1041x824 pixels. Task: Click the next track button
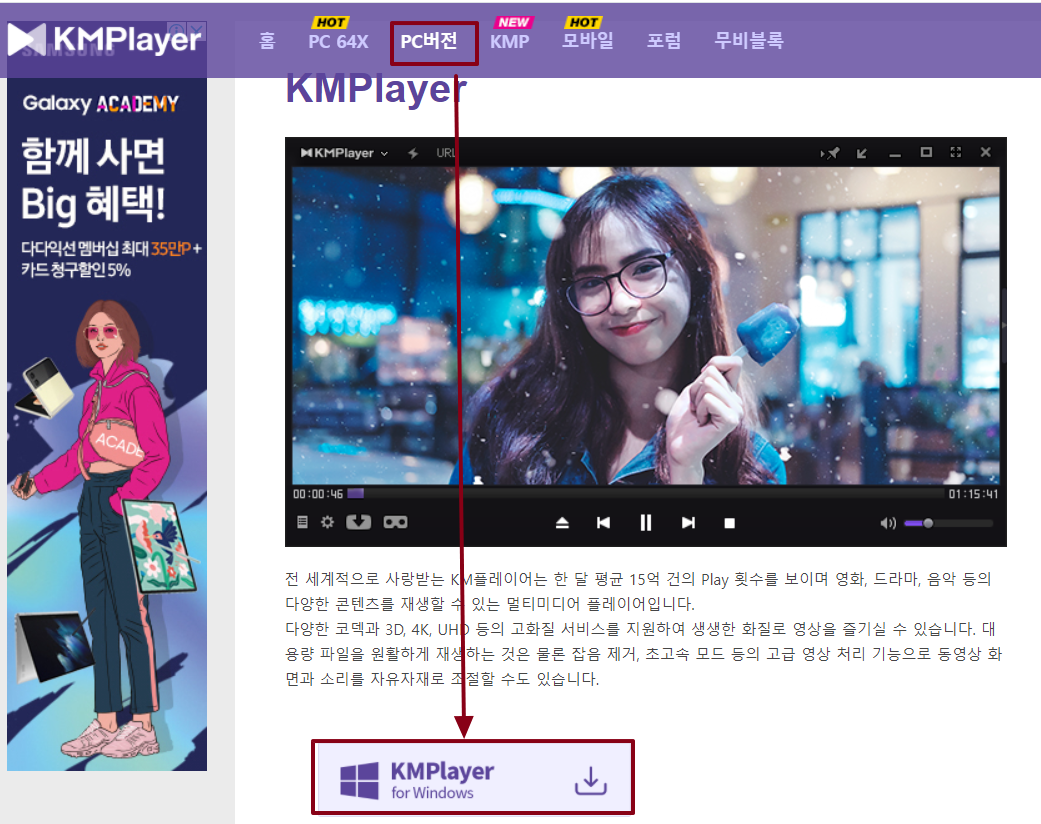tap(688, 523)
